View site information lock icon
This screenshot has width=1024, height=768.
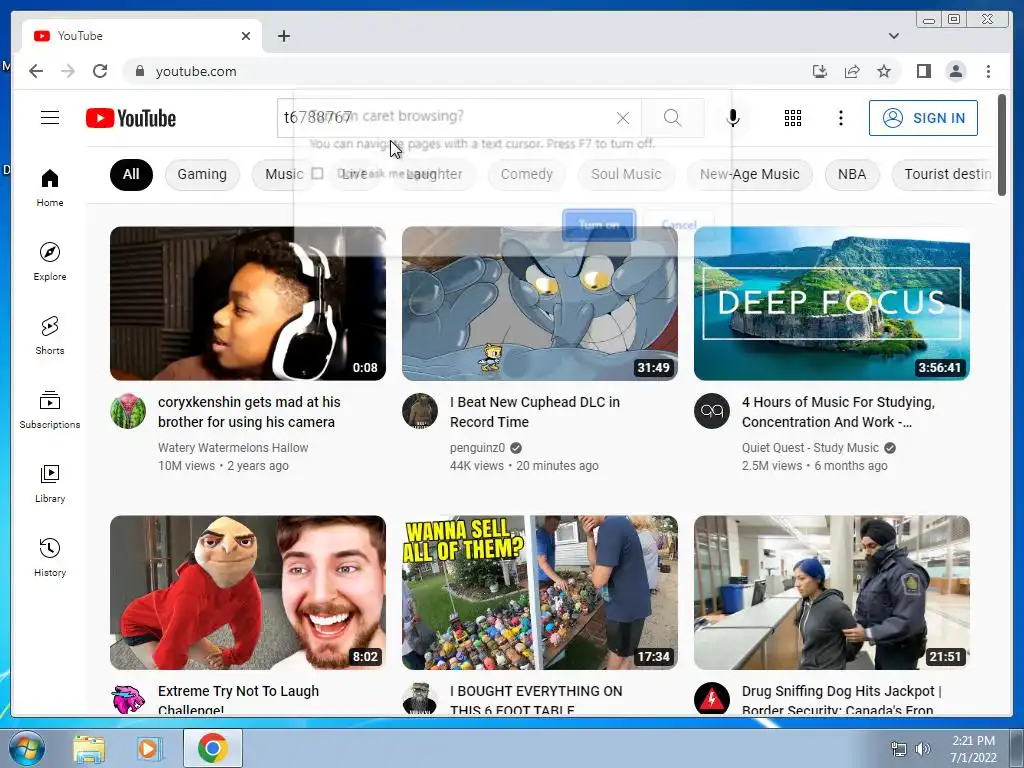[x=139, y=71]
